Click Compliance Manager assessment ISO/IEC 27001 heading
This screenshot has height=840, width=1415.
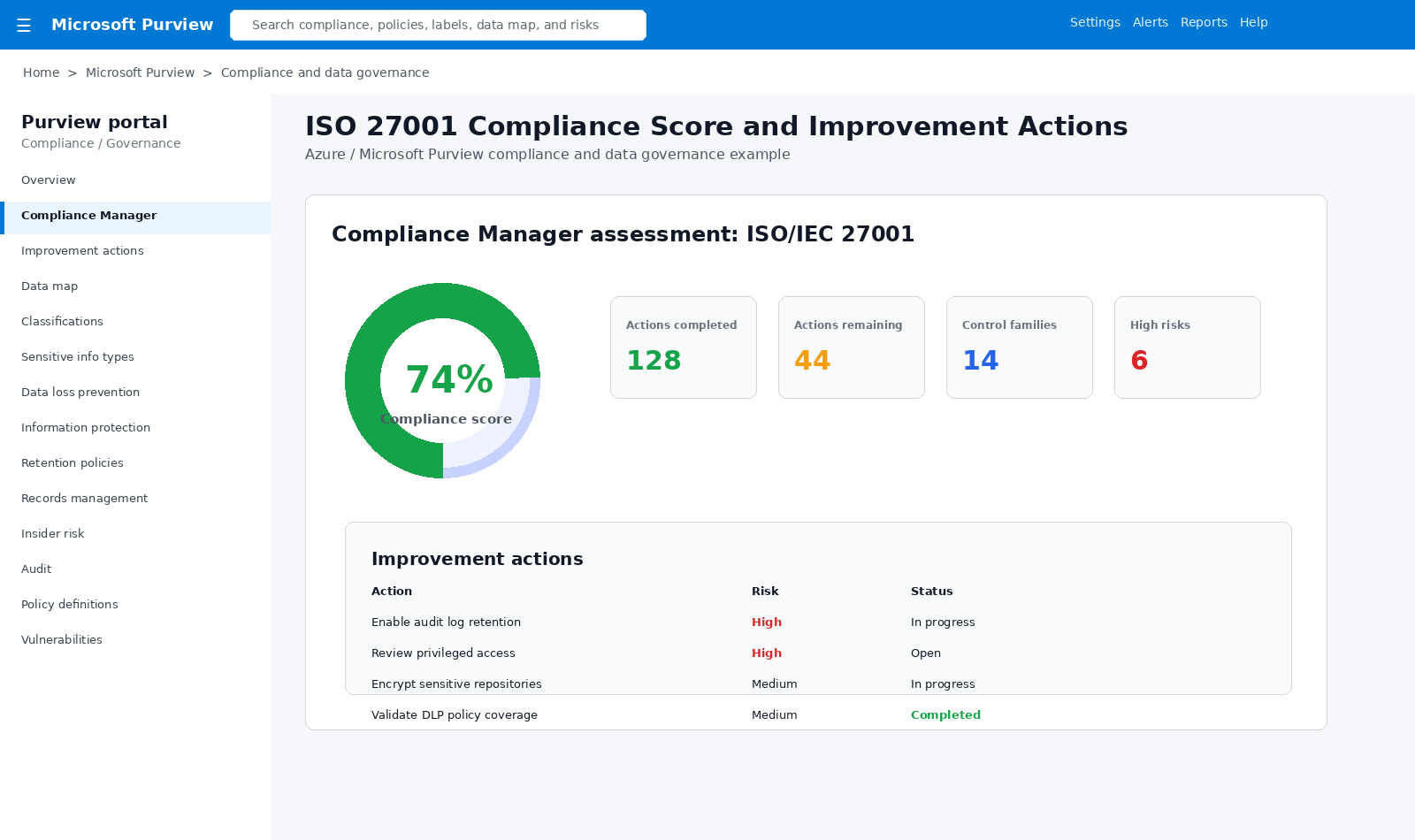coord(623,234)
